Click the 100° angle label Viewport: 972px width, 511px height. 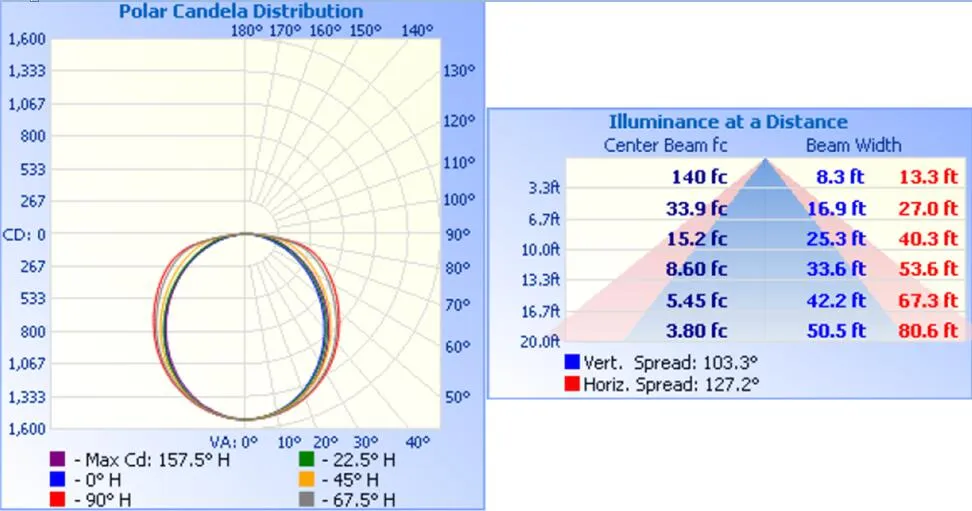point(459,200)
